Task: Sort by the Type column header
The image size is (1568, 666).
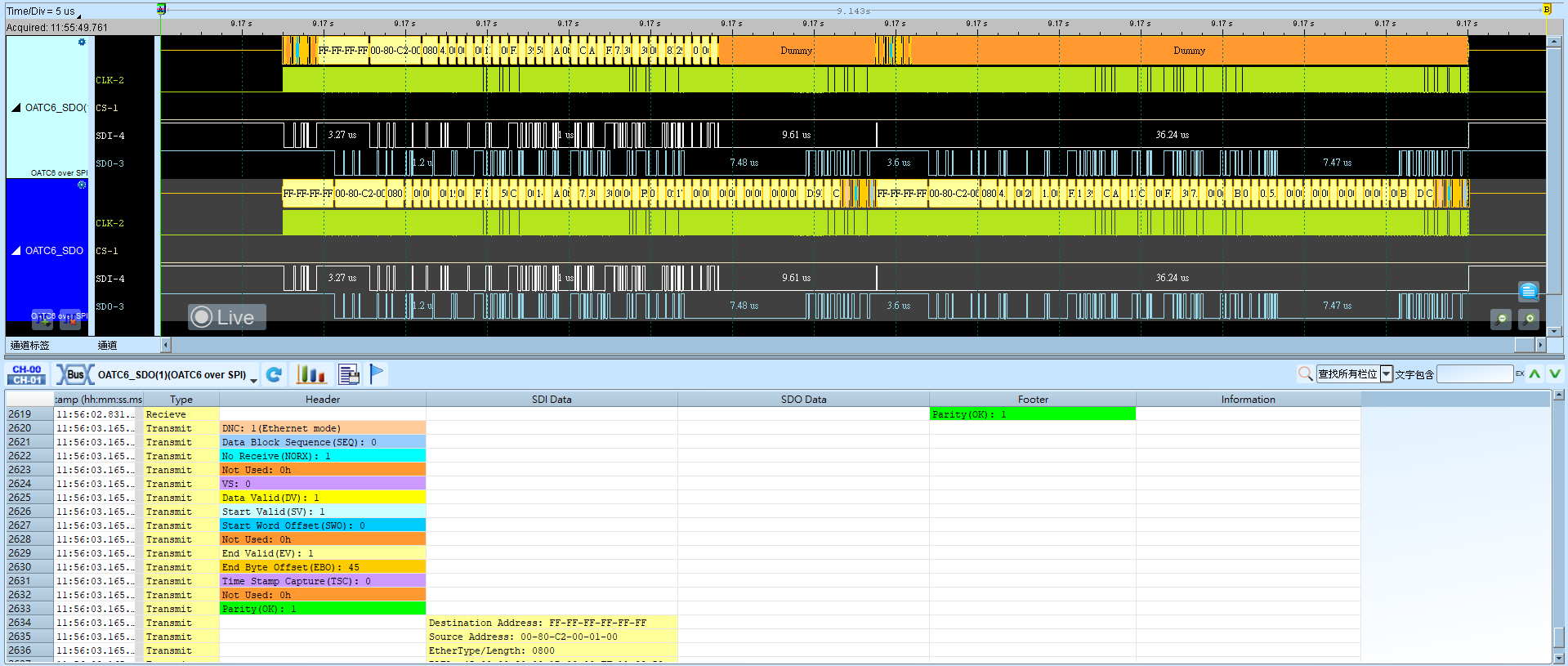Action: point(181,400)
